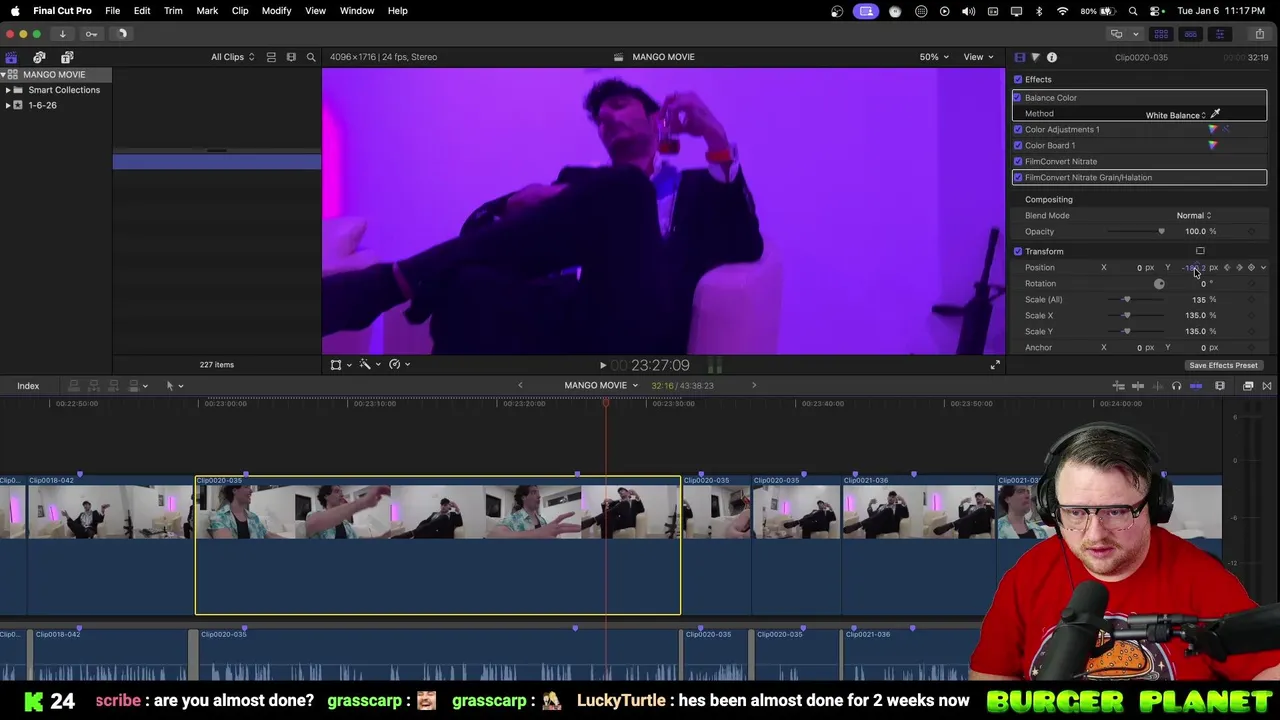
Task: Open the White Balance method dropdown
Action: [x=1176, y=115]
